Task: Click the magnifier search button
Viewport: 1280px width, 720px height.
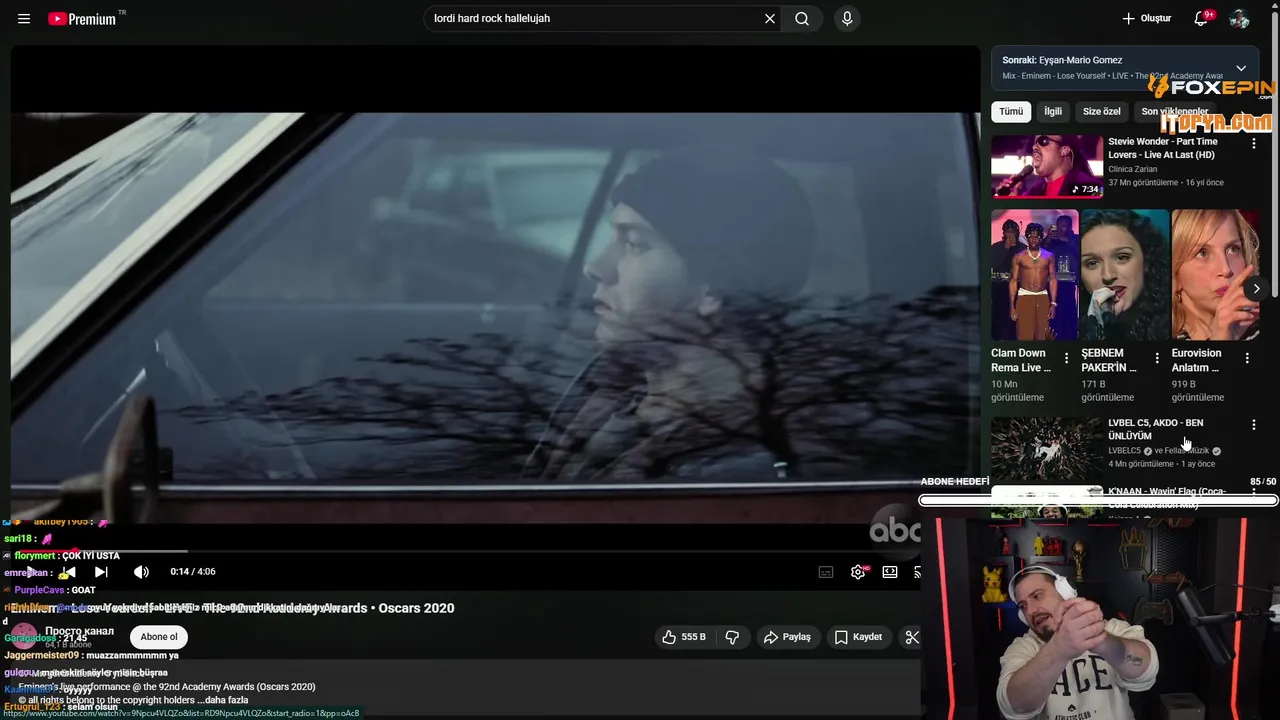Action: point(802,19)
